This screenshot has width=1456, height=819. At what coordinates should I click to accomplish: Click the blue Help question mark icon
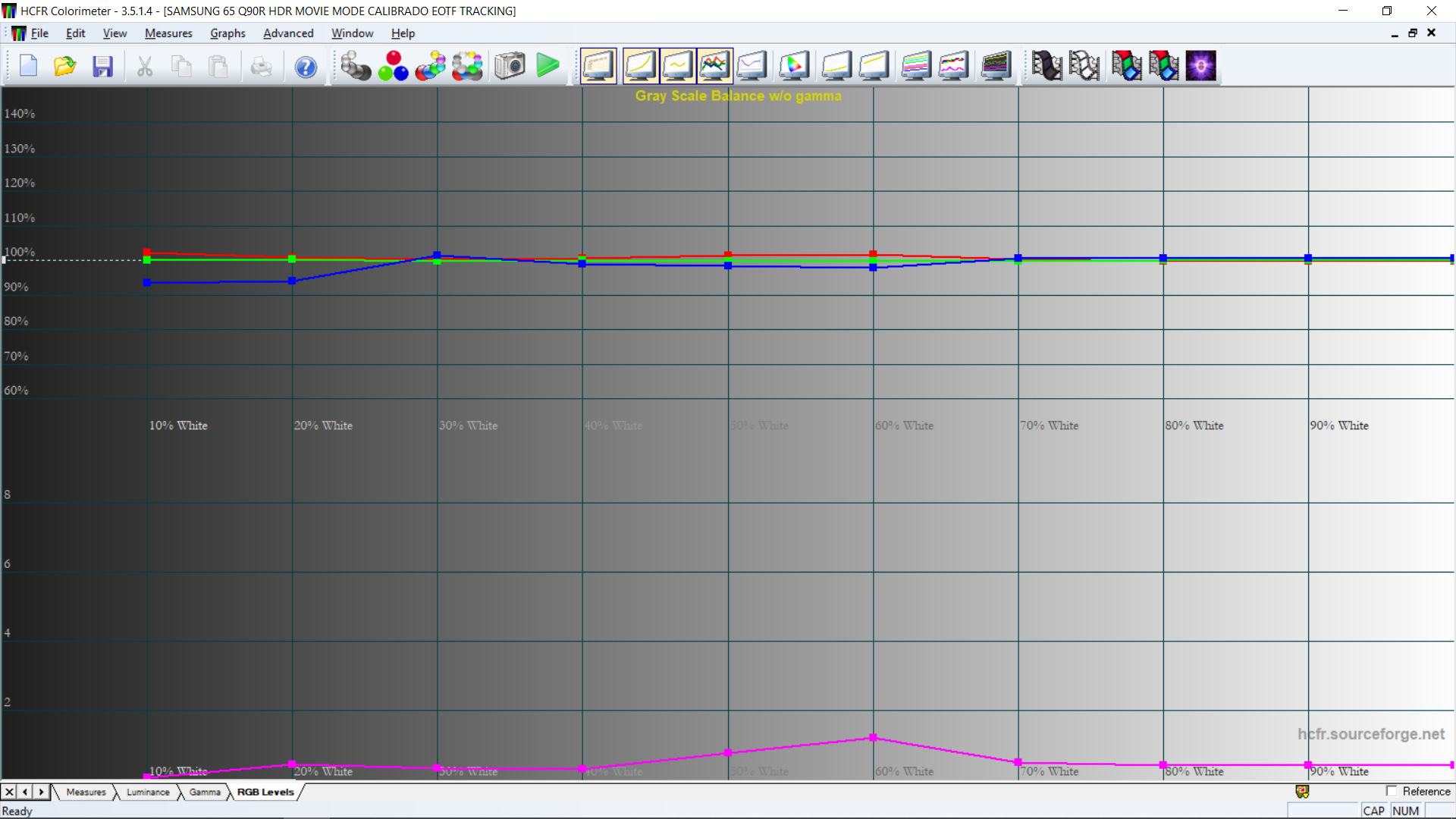coord(306,67)
